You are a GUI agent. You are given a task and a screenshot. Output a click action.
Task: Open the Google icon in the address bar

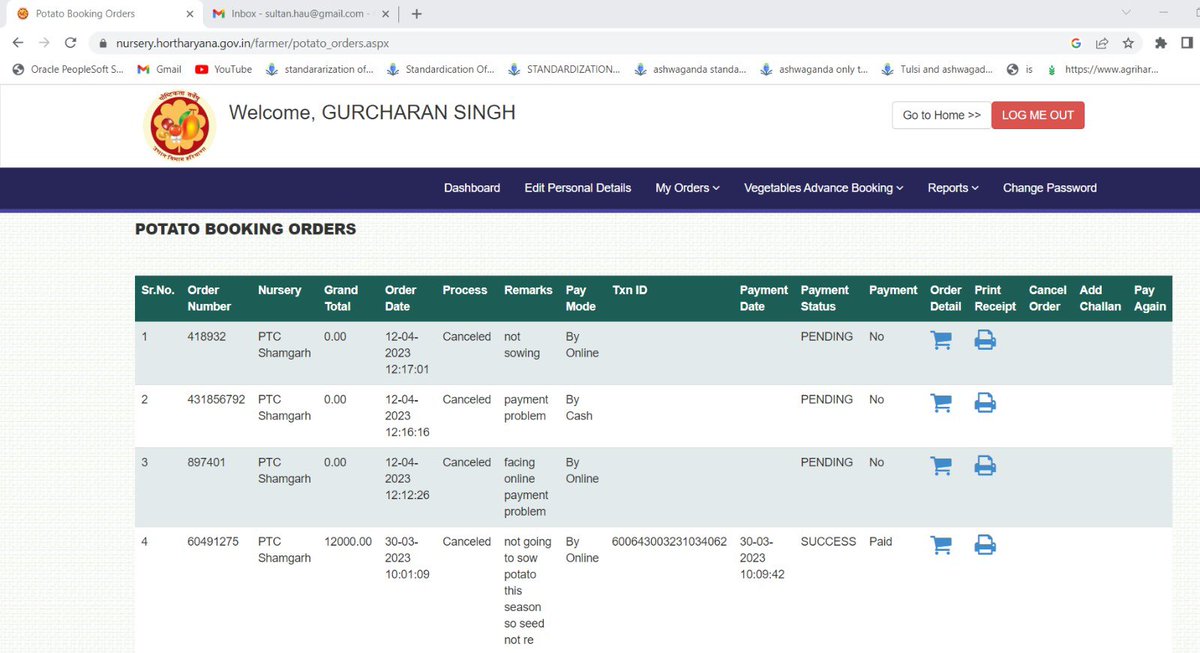(1076, 43)
